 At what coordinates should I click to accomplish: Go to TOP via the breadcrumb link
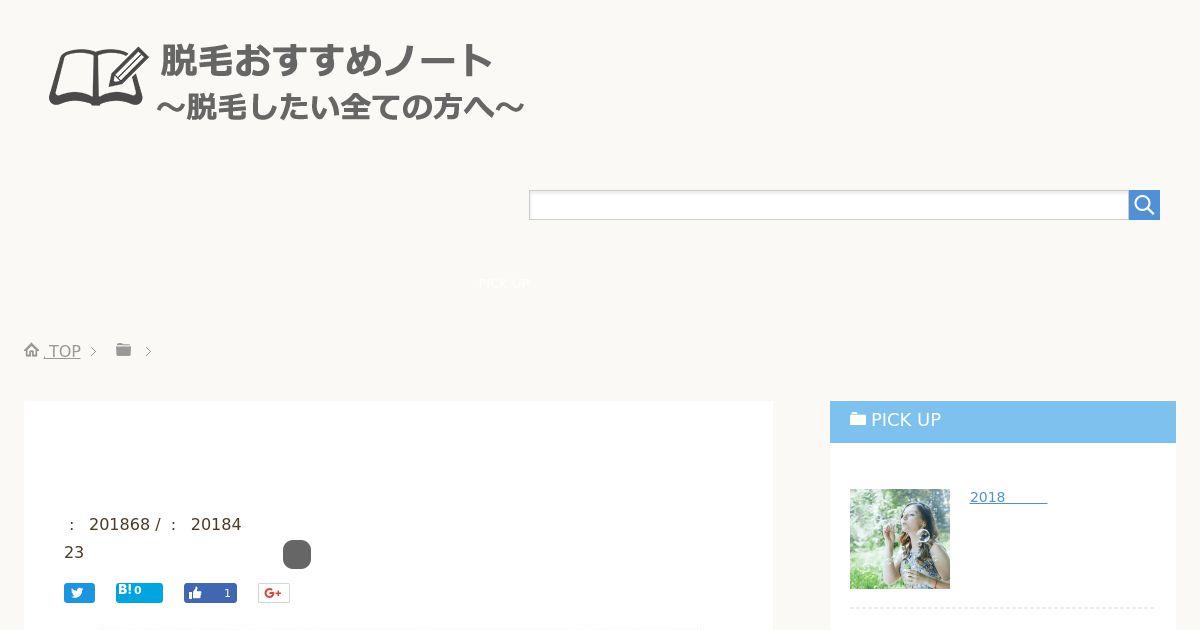point(64,351)
